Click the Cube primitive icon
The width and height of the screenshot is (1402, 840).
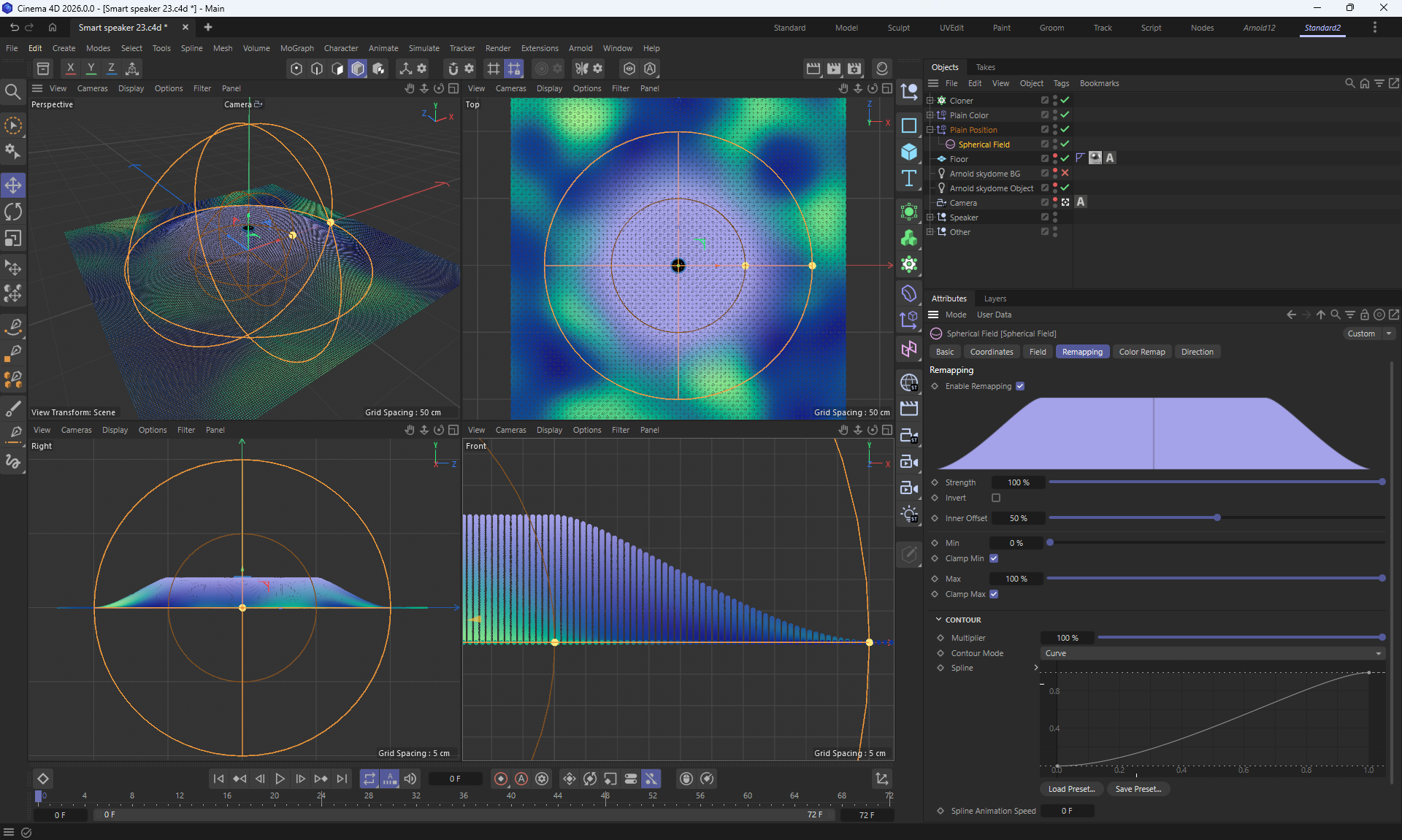(909, 152)
